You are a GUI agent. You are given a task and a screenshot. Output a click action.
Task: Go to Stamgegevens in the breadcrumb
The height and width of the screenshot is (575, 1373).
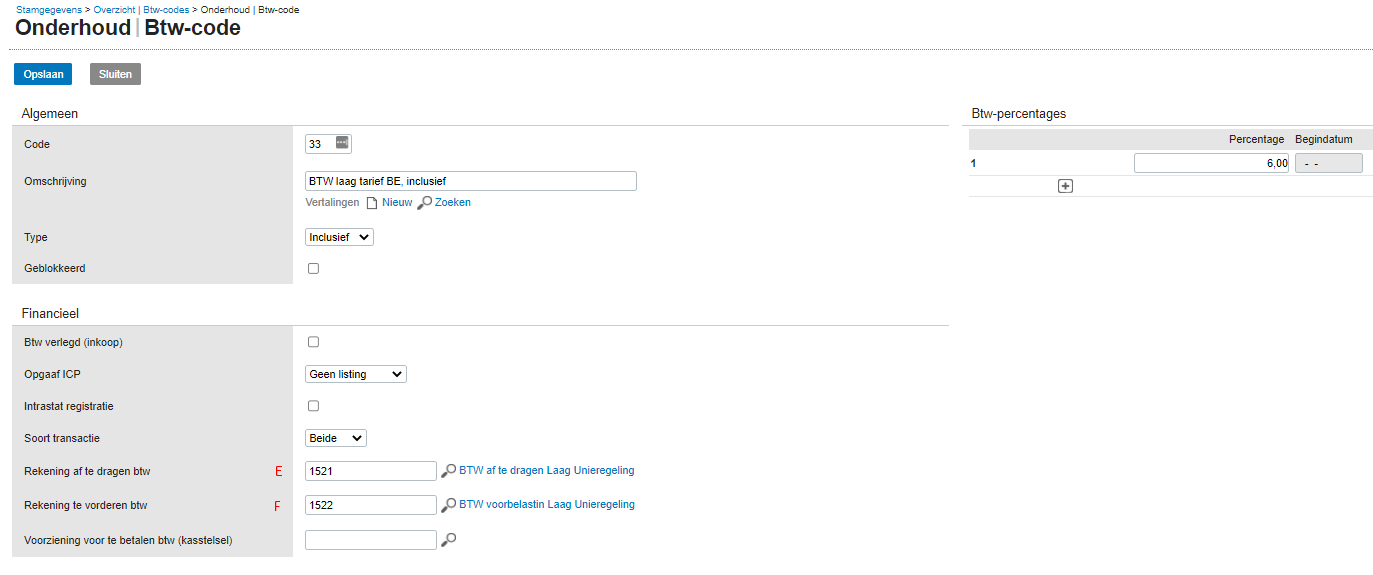48,9
